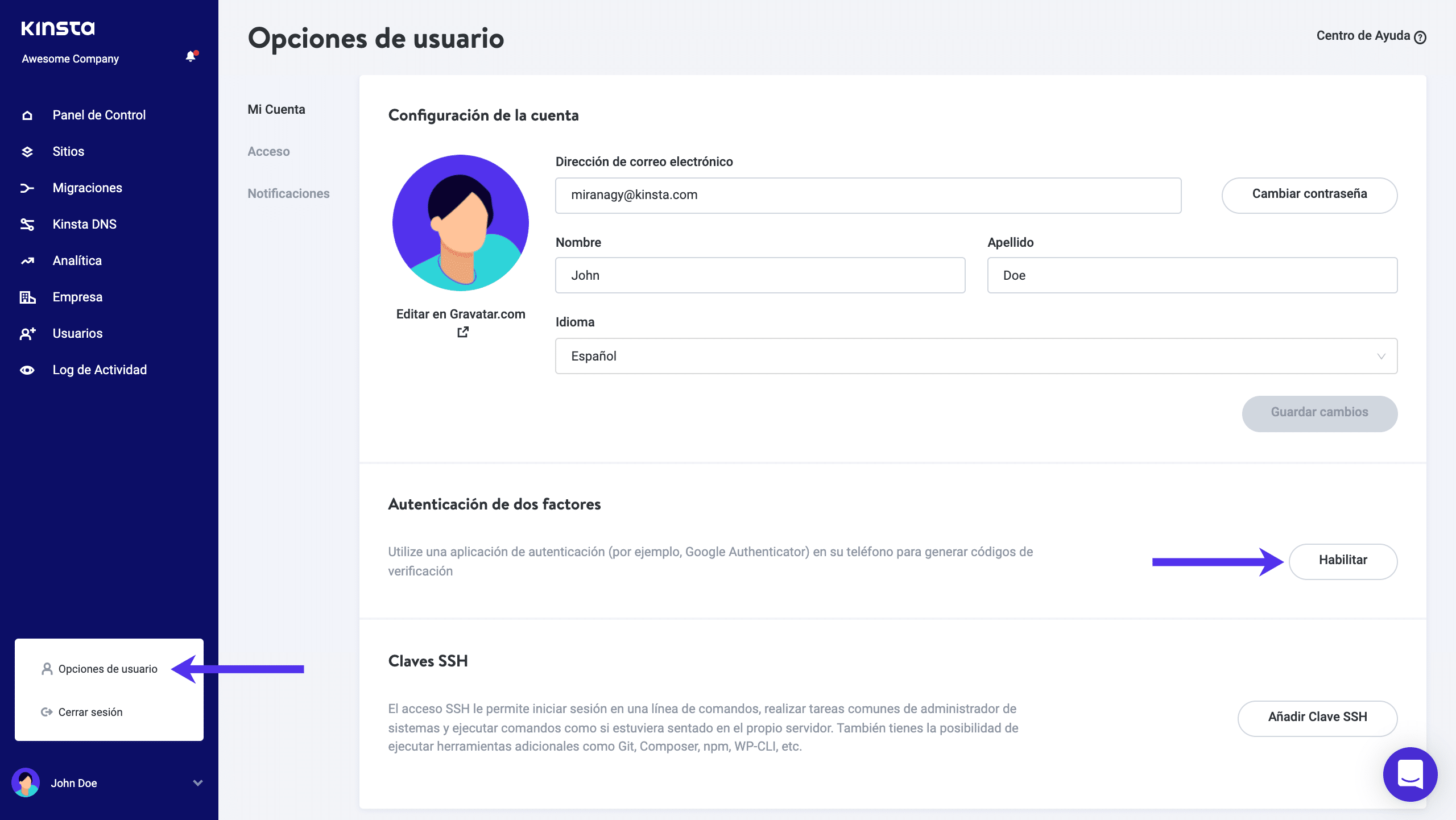
Task: Click the Añadir Clave SSH button
Action: click(1317, 718)
